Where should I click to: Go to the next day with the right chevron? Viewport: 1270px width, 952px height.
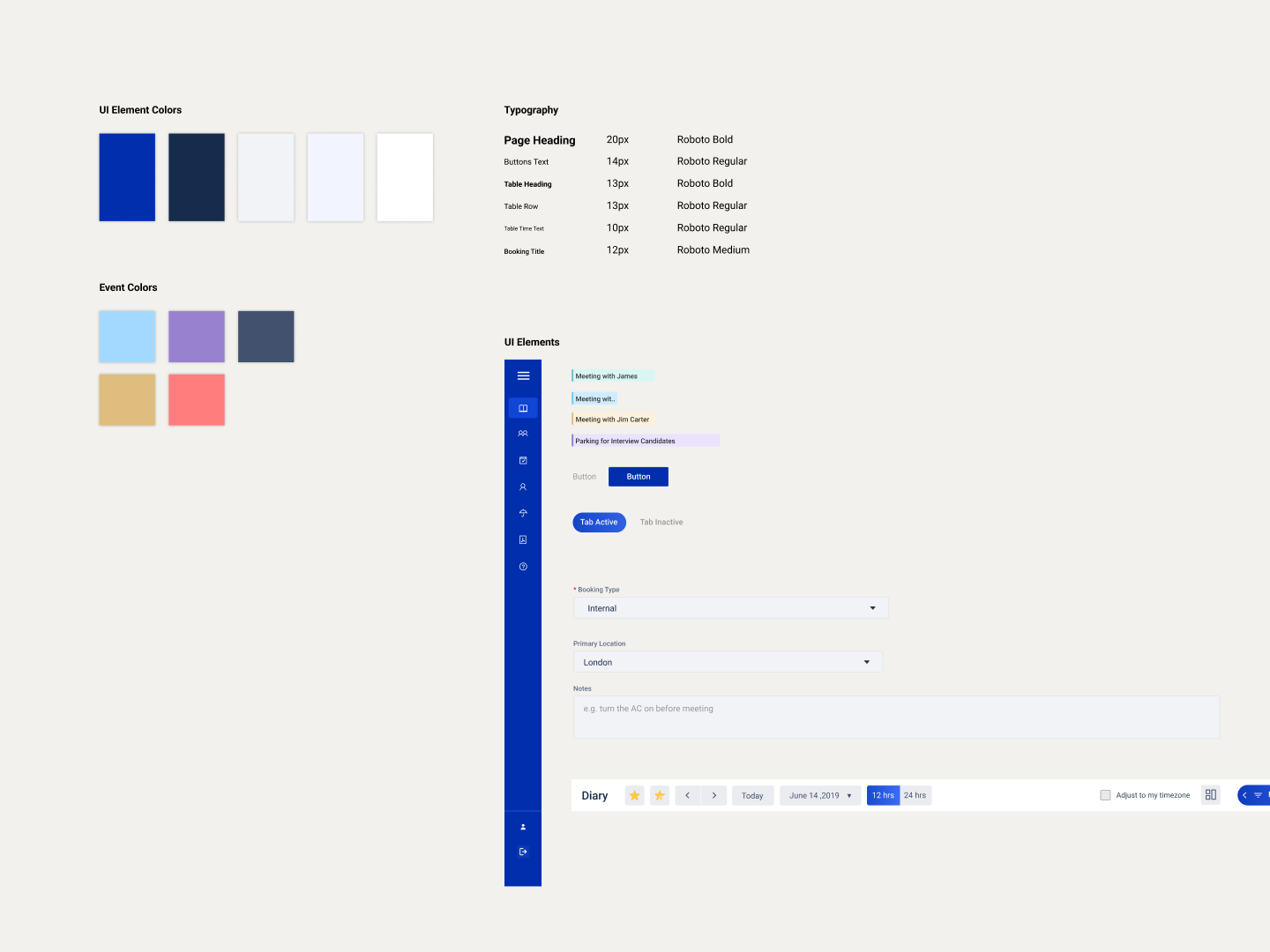coord(714,795)
